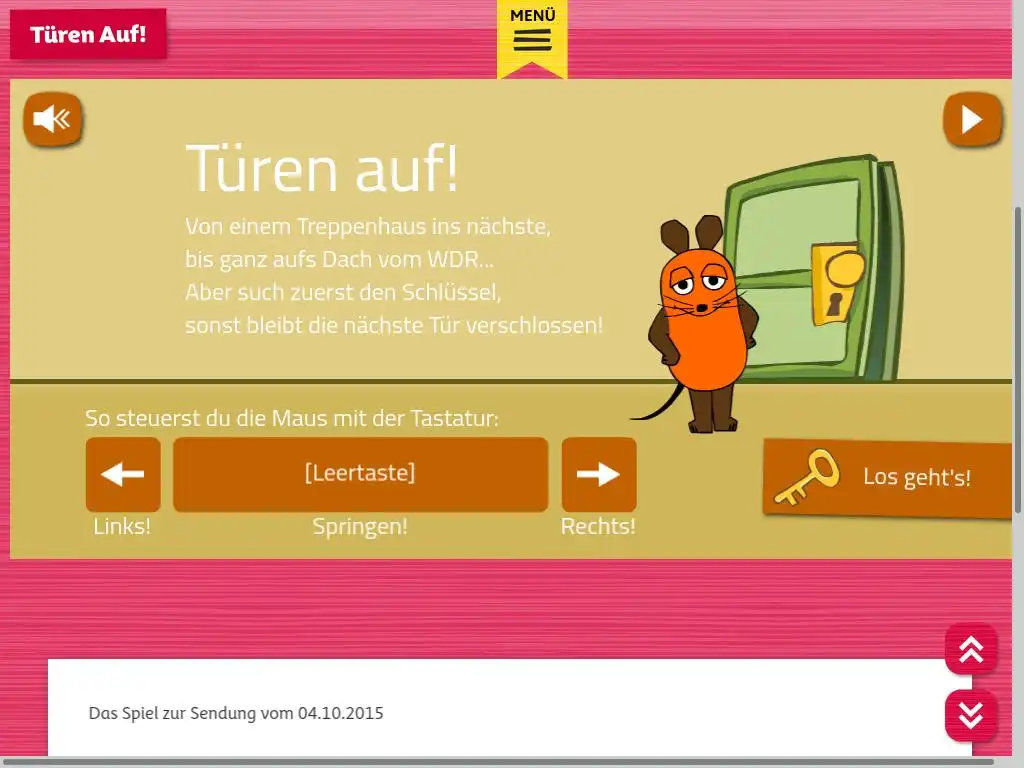1024x768 pixels.
Task: Click the line 'Aber such zuerst den Schlüssel,'
Action: click(x=343, y=292)
